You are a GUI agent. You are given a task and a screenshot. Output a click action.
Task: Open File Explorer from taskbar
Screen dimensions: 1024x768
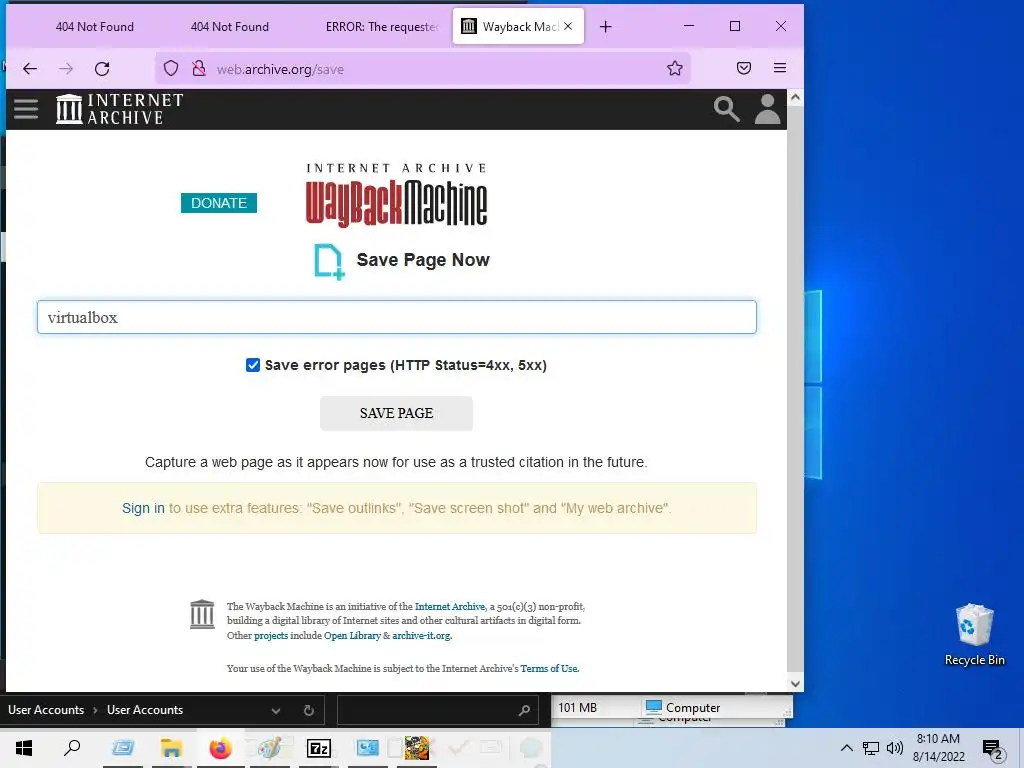click(171, 748)
